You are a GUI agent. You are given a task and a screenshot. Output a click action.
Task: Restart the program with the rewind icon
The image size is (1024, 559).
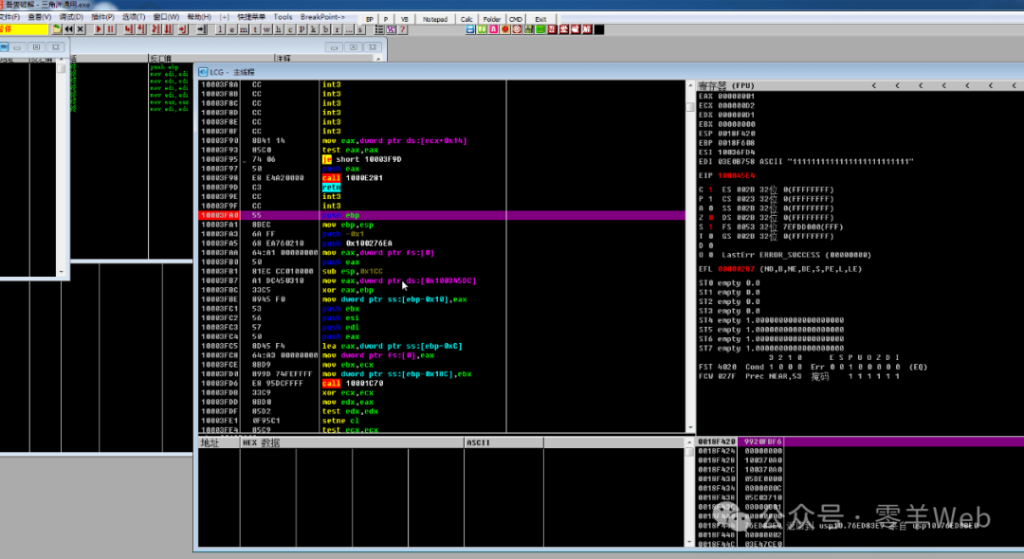click(69, 29)
